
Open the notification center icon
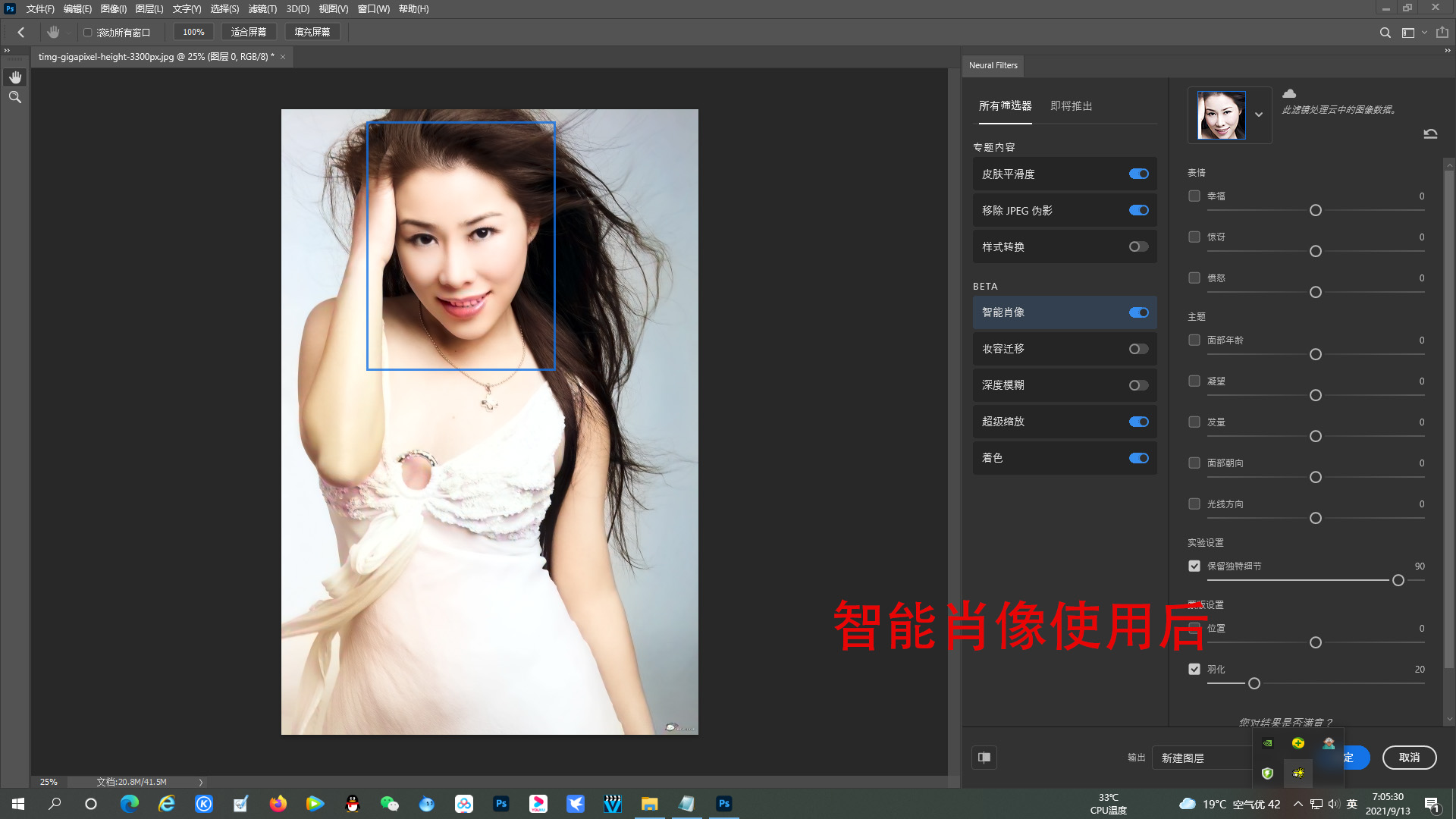[1432, 804]
